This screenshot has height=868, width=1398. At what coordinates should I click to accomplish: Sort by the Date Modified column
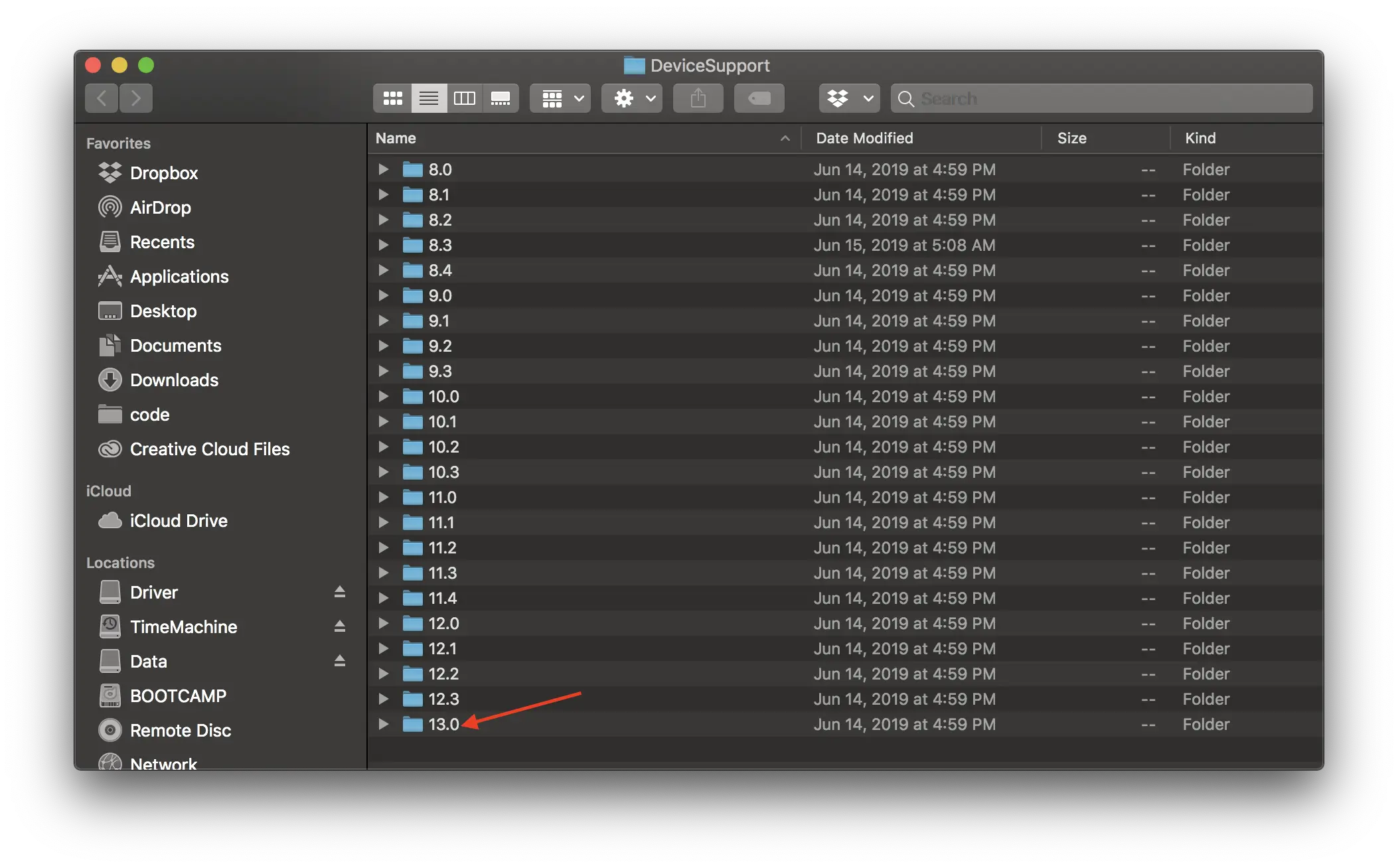tap(864, 138)
